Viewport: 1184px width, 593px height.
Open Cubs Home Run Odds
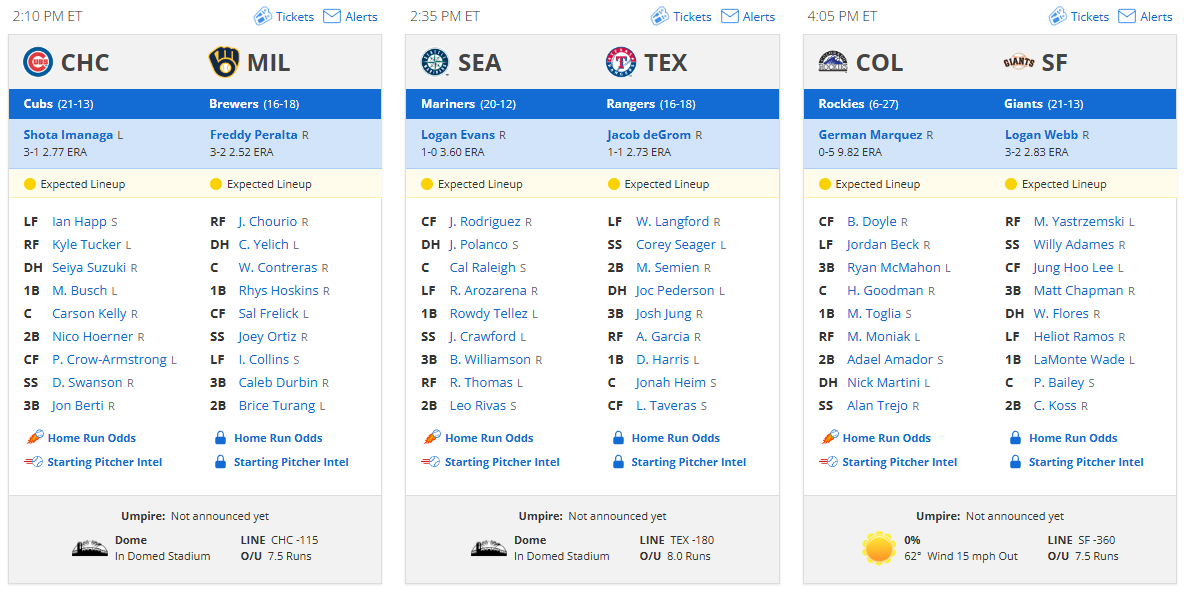[91, 438]
